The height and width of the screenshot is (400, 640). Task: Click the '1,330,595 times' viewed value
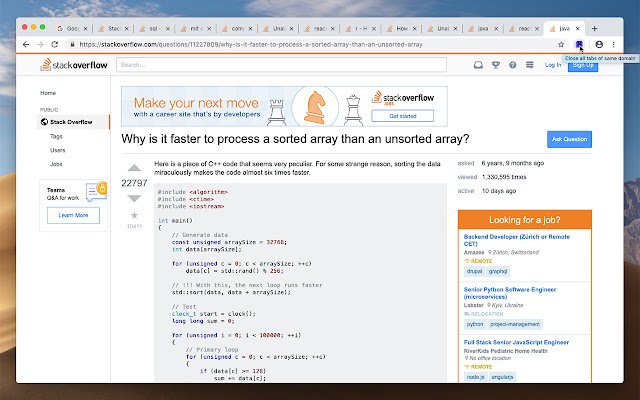504,177
